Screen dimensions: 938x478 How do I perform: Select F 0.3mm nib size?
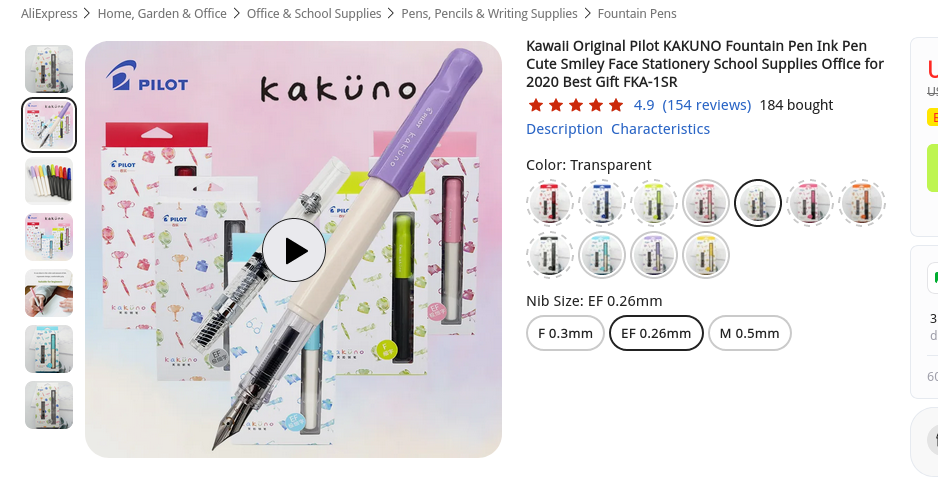(565, 333)
